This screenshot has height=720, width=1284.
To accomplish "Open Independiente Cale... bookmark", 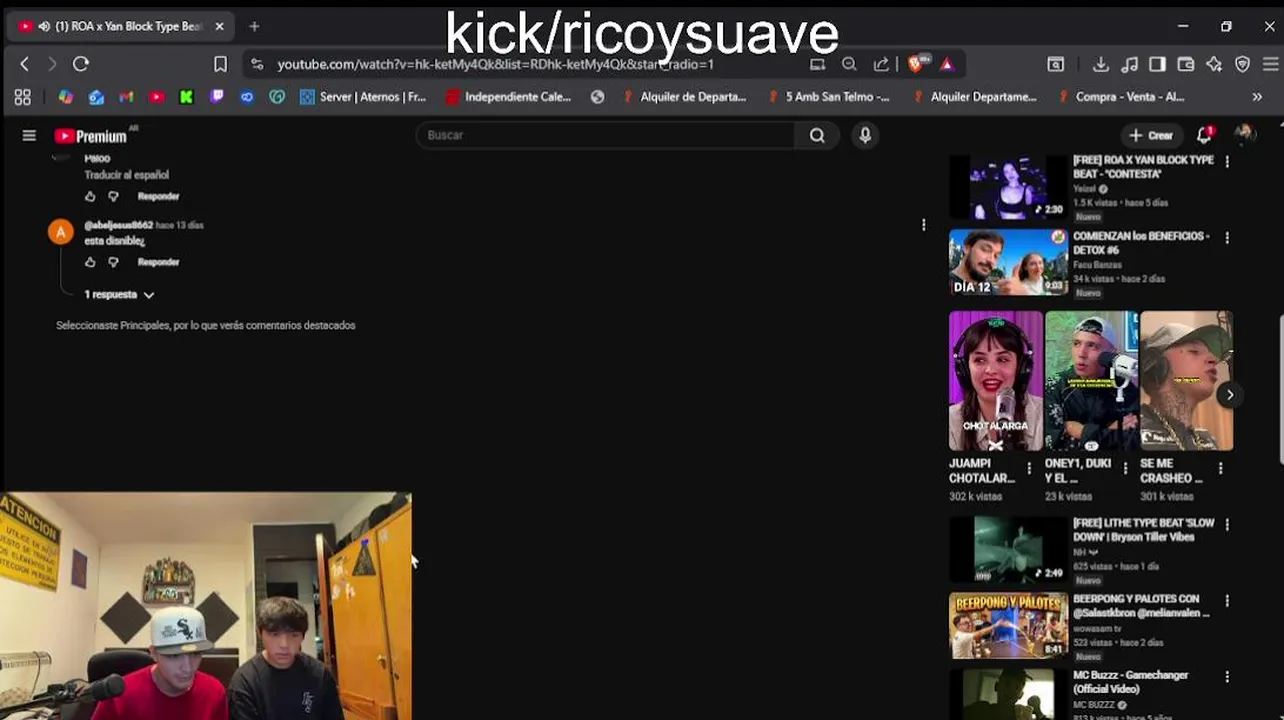I will (509, 97).
